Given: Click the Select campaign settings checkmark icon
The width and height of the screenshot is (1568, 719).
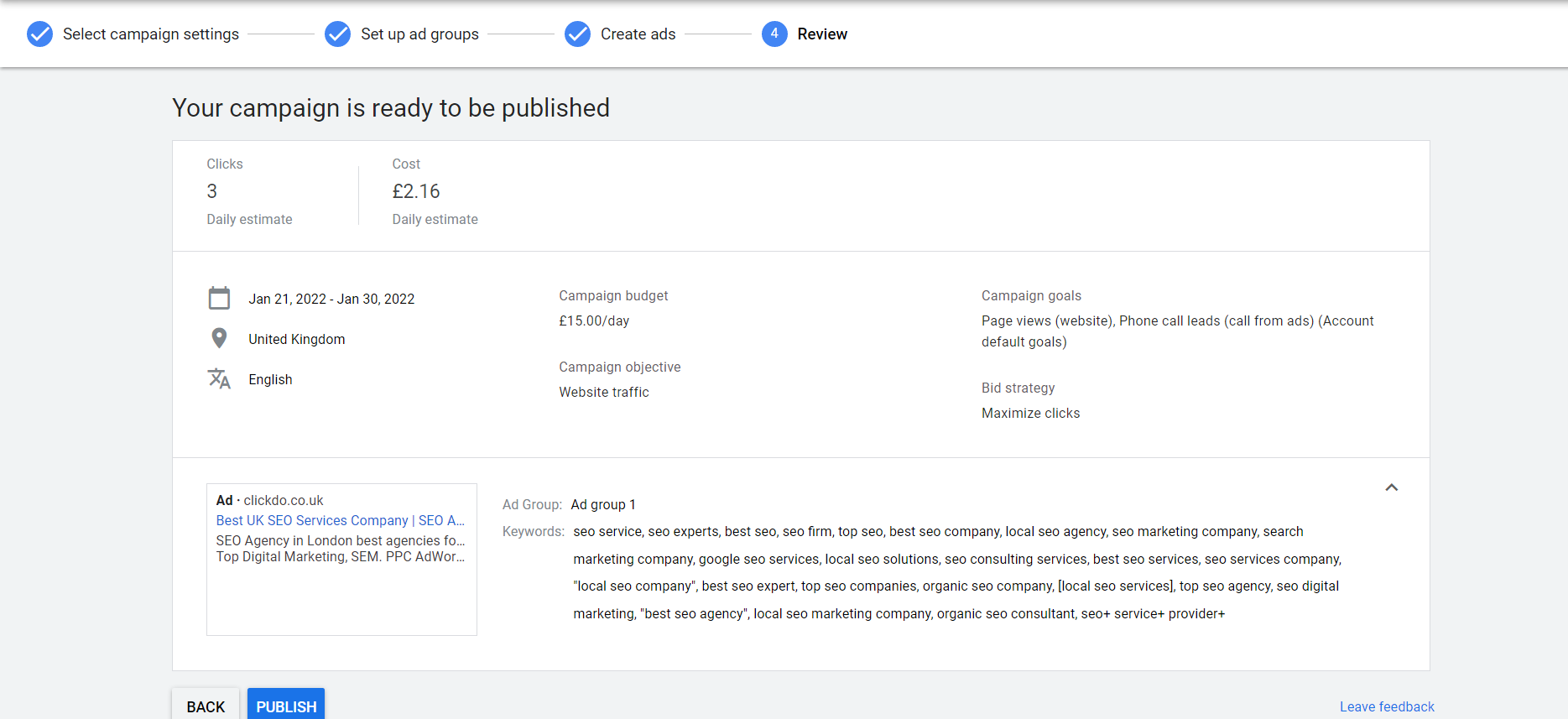Looking at the screenshot, I should (39, 34).
